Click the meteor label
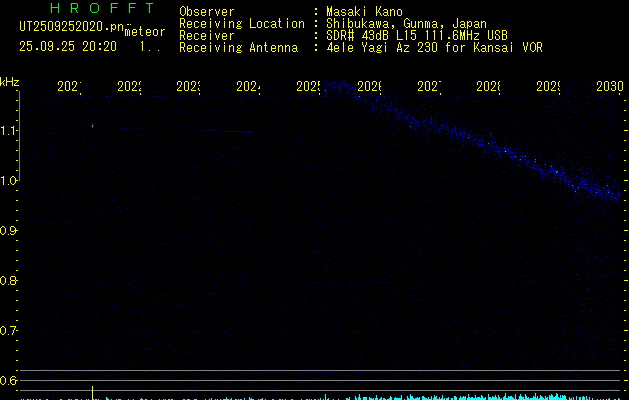This screenshot has width=629, height=400. tap(145, 32)
